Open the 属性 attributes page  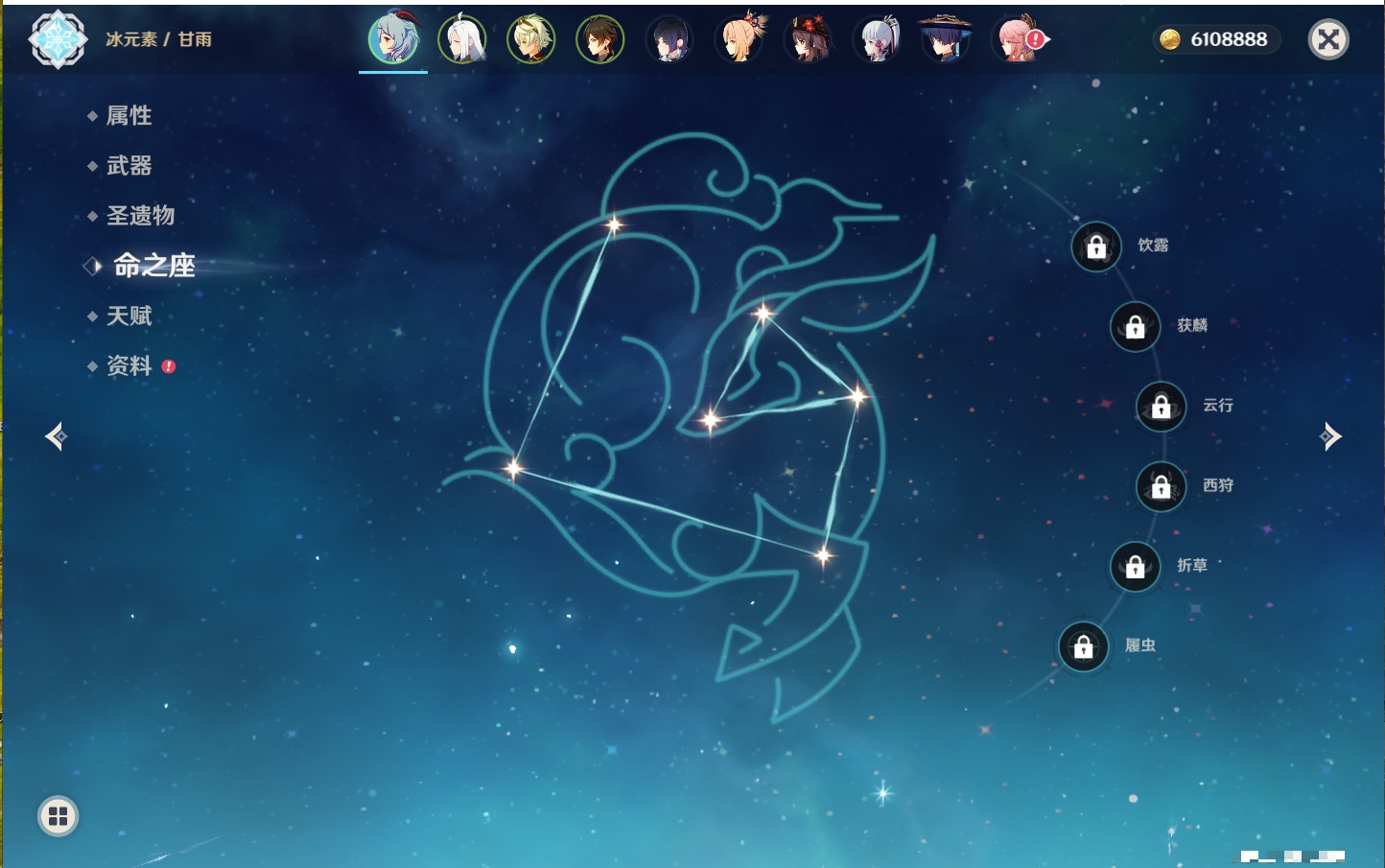[129, 116]
